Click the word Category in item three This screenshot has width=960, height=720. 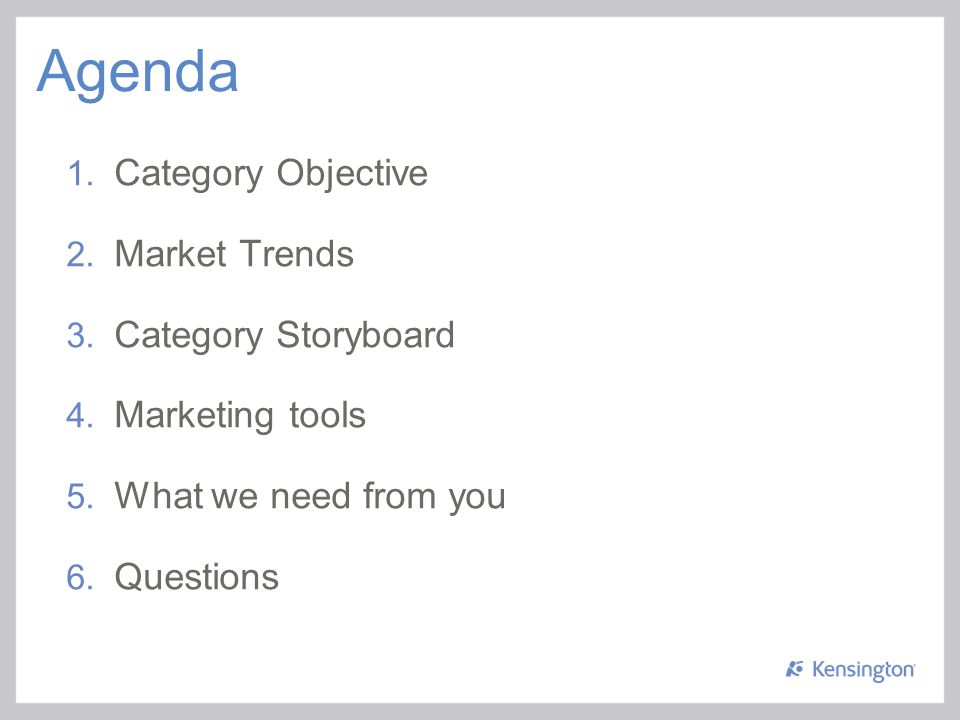click(x=189, y=336)
